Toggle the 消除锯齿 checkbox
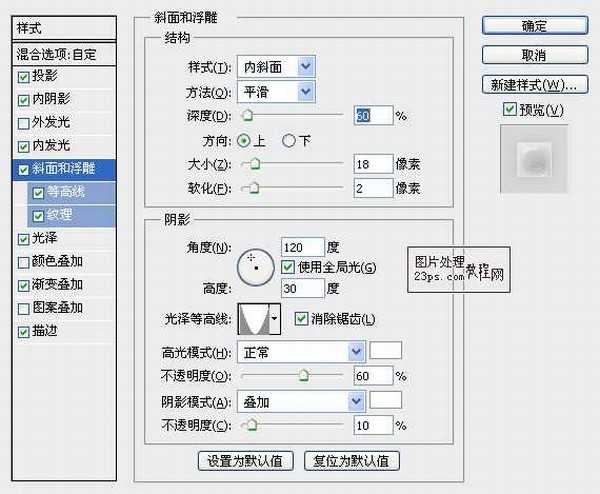This screenshot has height=494, width=600. pyautogui.click(x=301, y=319)
